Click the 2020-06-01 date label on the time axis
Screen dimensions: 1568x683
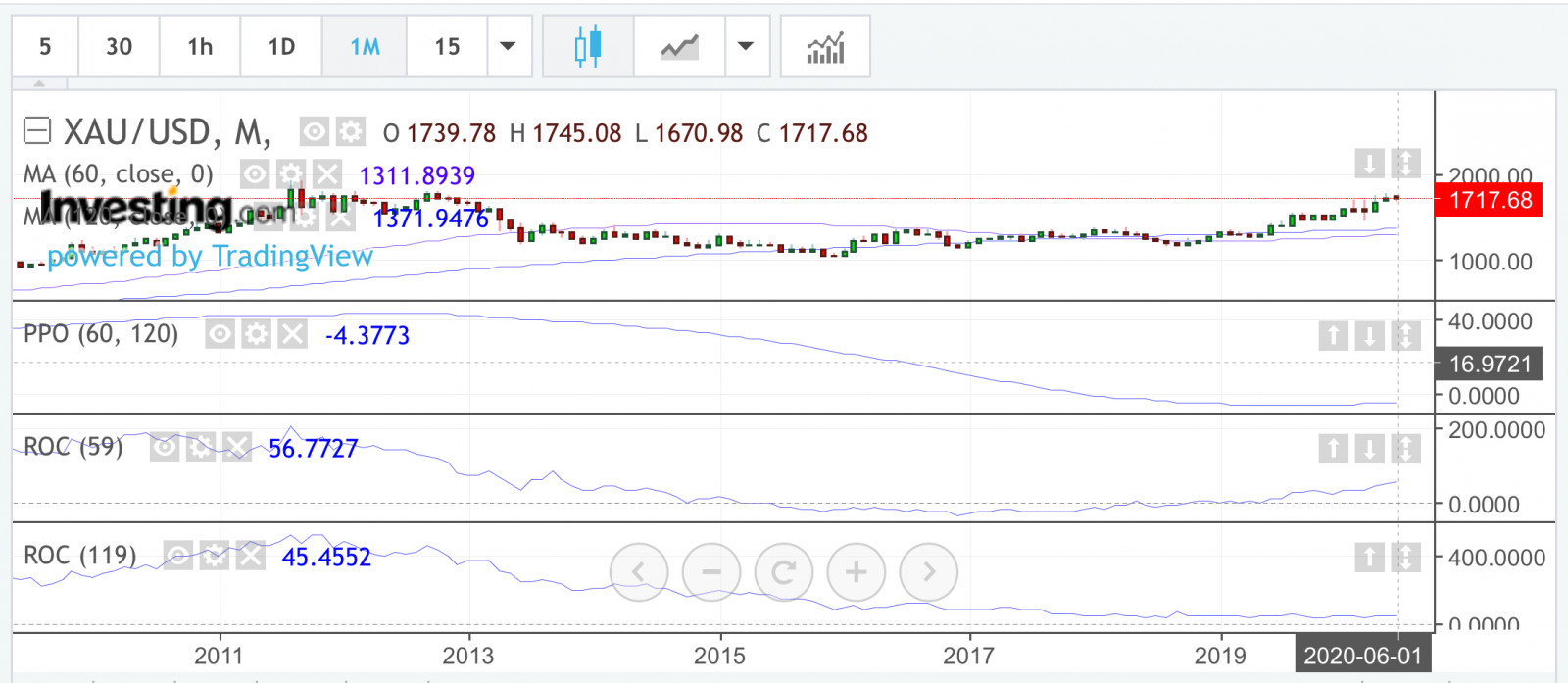[x=1362, y=656]
